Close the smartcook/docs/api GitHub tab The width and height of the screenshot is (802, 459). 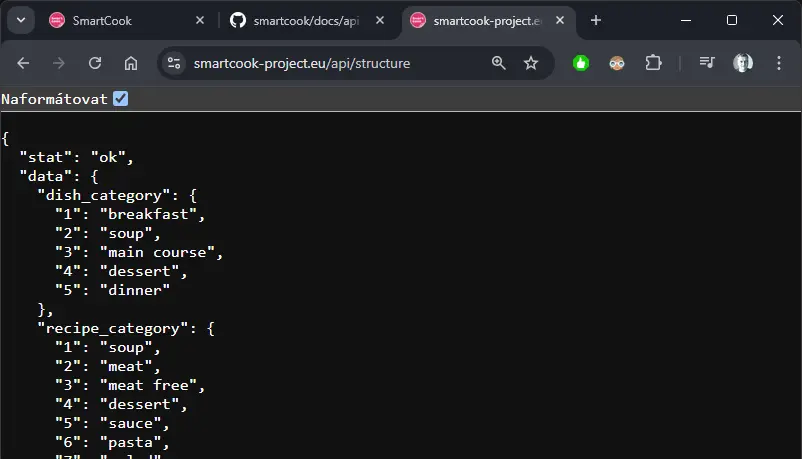380,20
